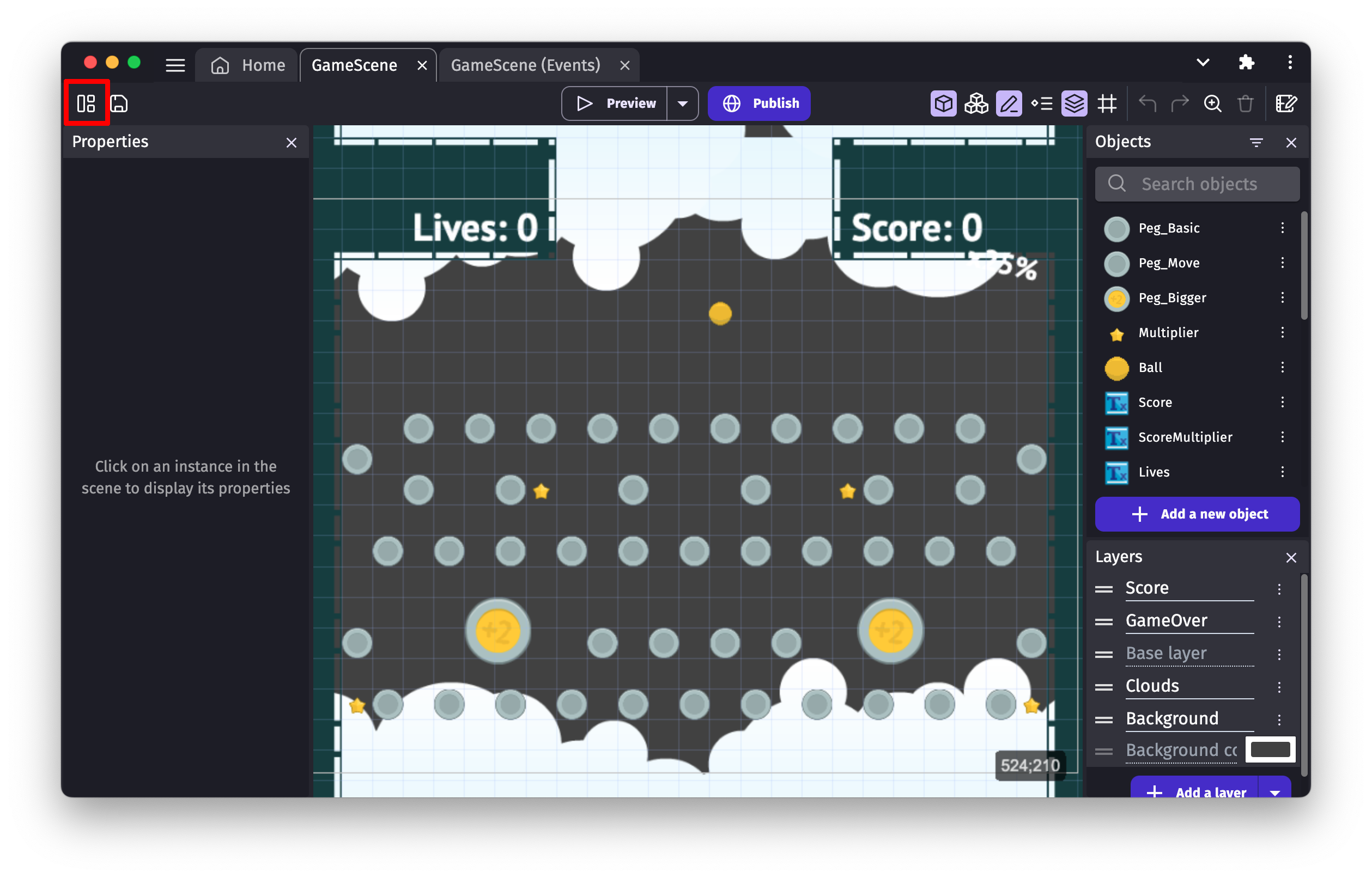Click the undo icon in toolbar
This screenshot has height=878, width=1372.
coord(1147,103)
